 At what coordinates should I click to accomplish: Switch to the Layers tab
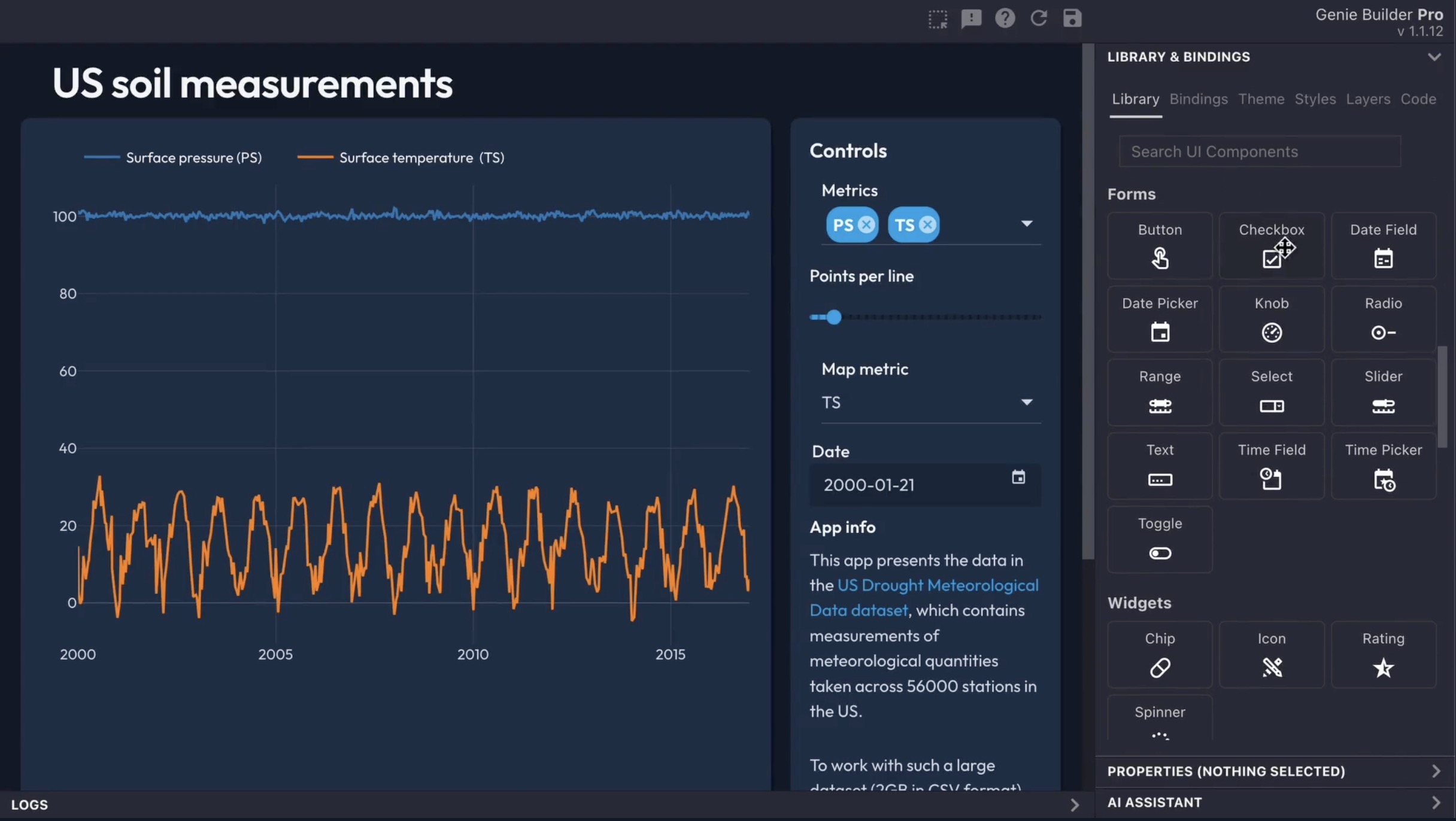coord(1369,99)
